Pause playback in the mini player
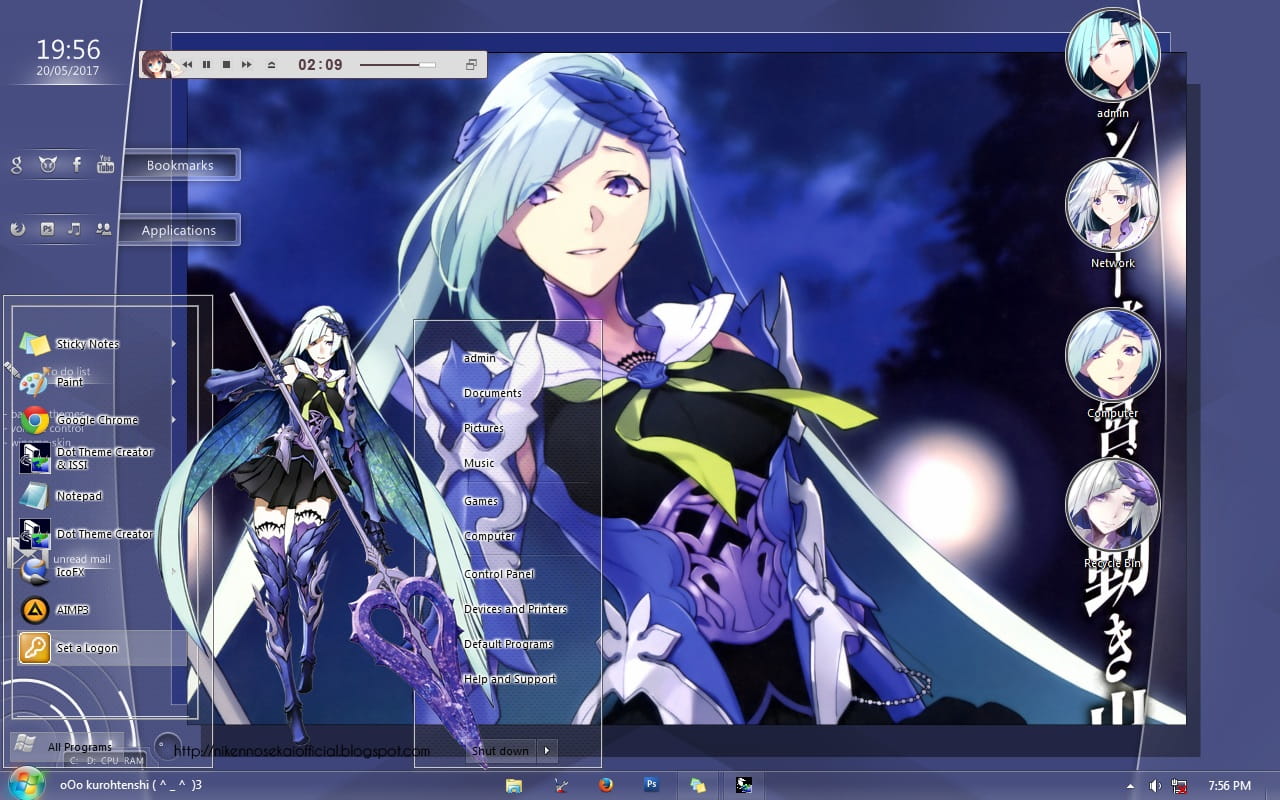The width and height of the screenshot is (1280, 800). 205,64
